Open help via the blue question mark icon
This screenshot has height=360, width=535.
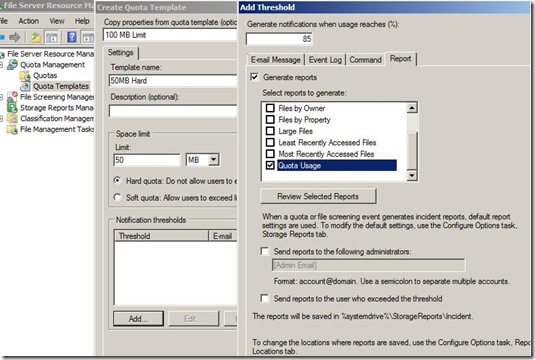pyautogui.click(x=72, y=37)
